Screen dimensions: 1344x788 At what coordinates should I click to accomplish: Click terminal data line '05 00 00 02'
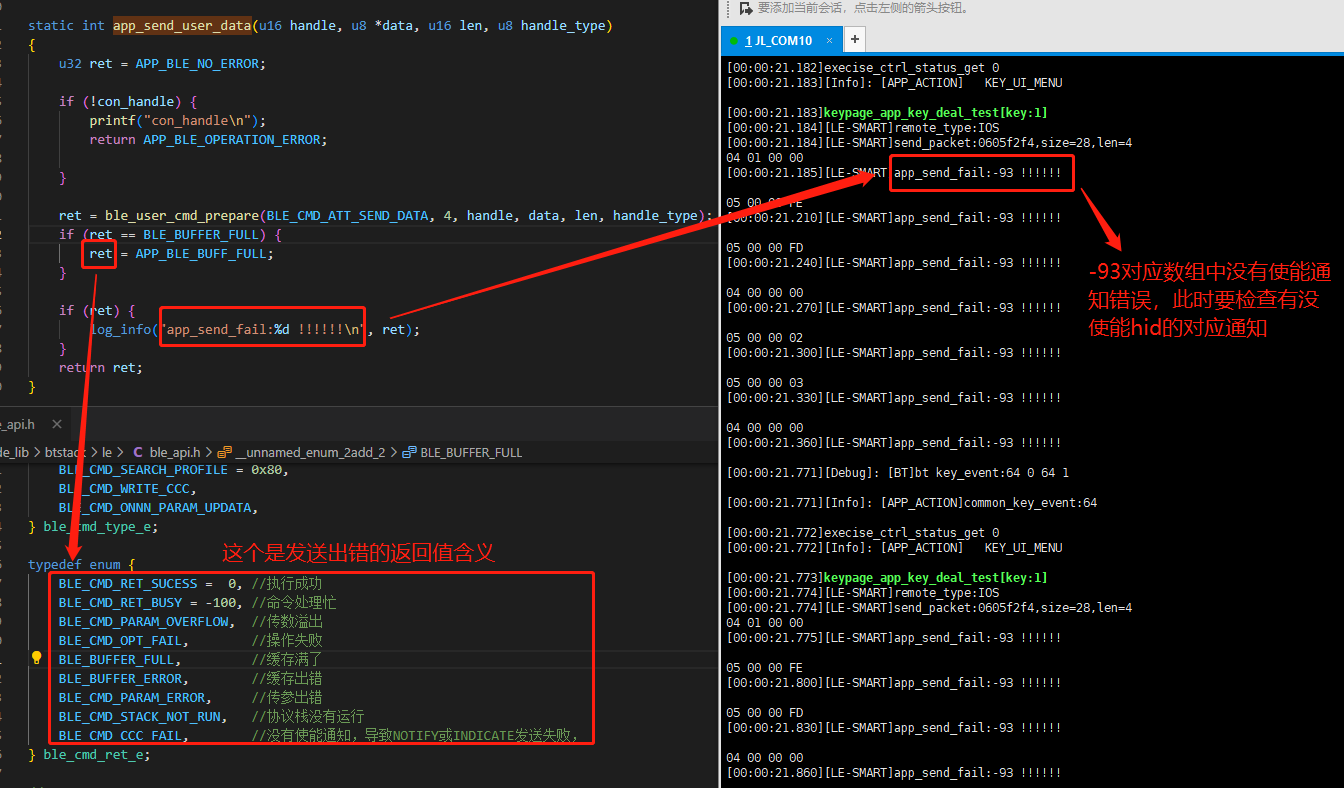coord(764,337)
